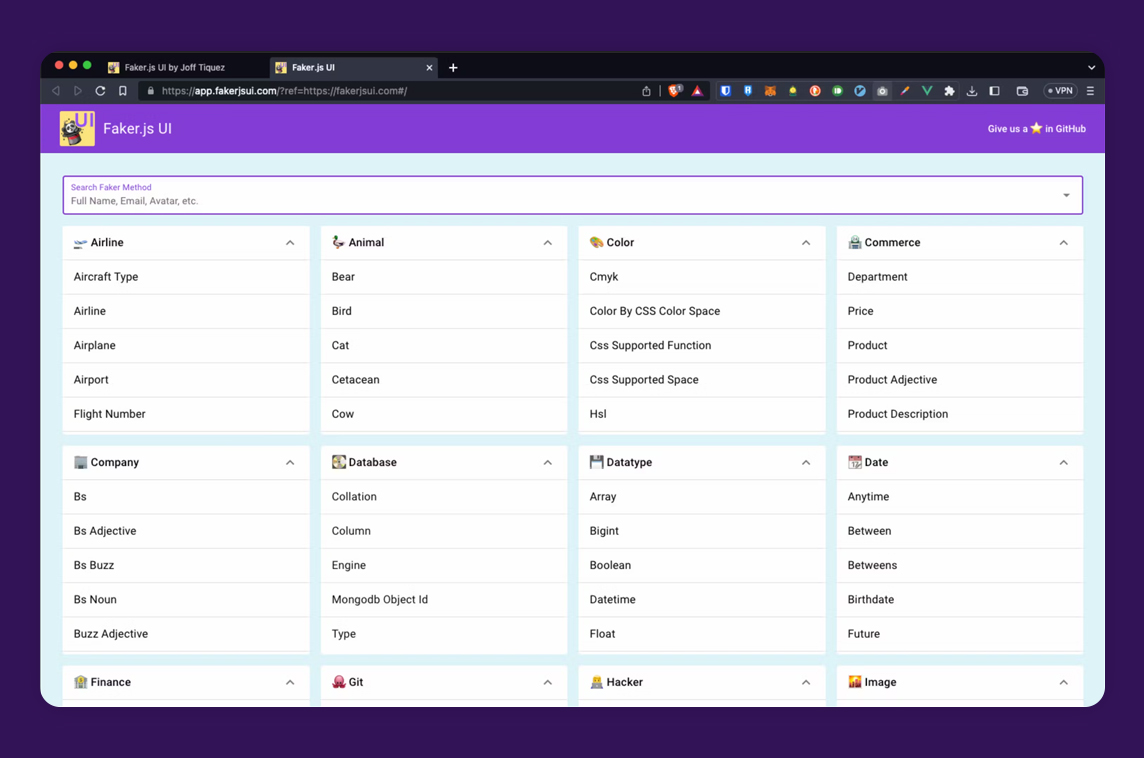Viewport: 1144px width, 758px height.
Task: Go back with the browser back arrow
Action: (56, 90)
